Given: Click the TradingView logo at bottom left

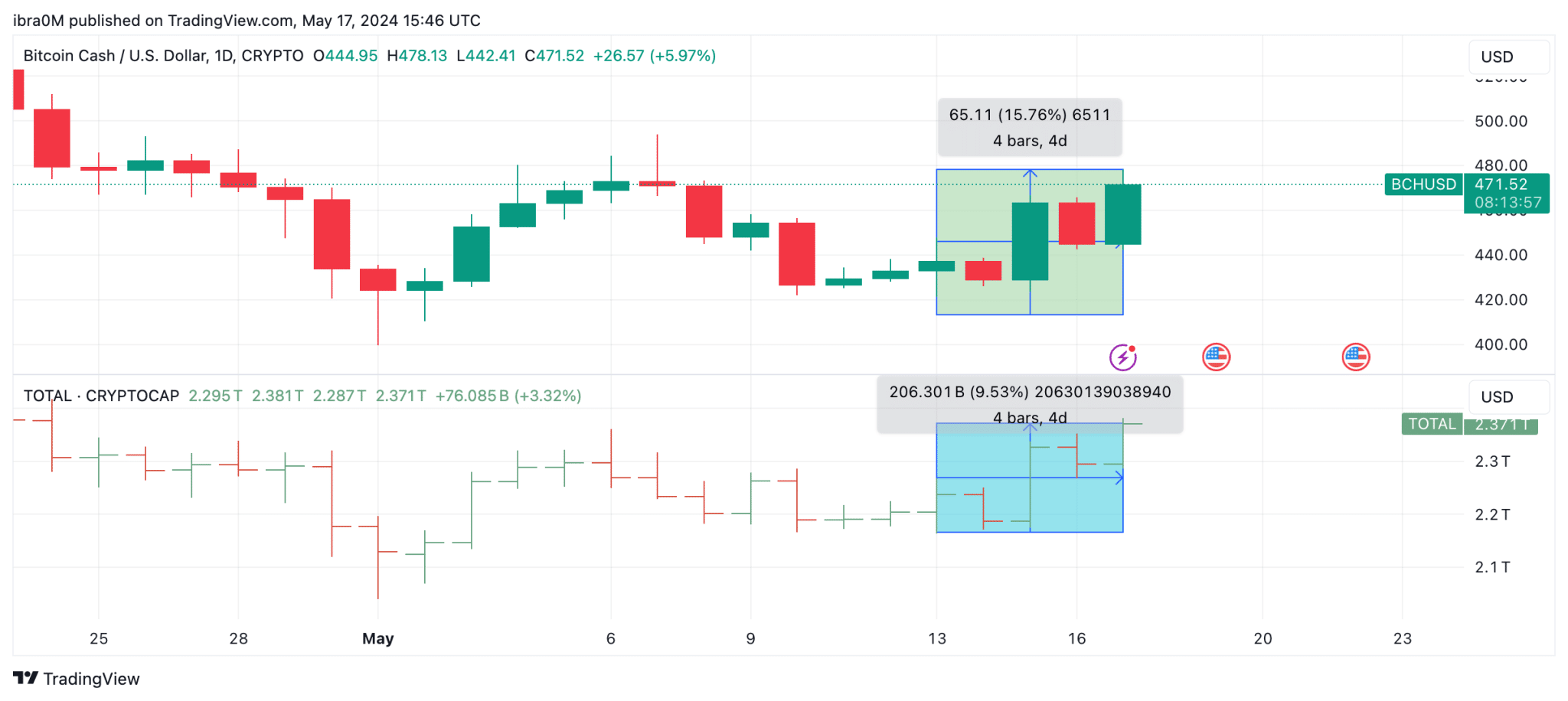Looking at the screenshot, I should 77,679.
